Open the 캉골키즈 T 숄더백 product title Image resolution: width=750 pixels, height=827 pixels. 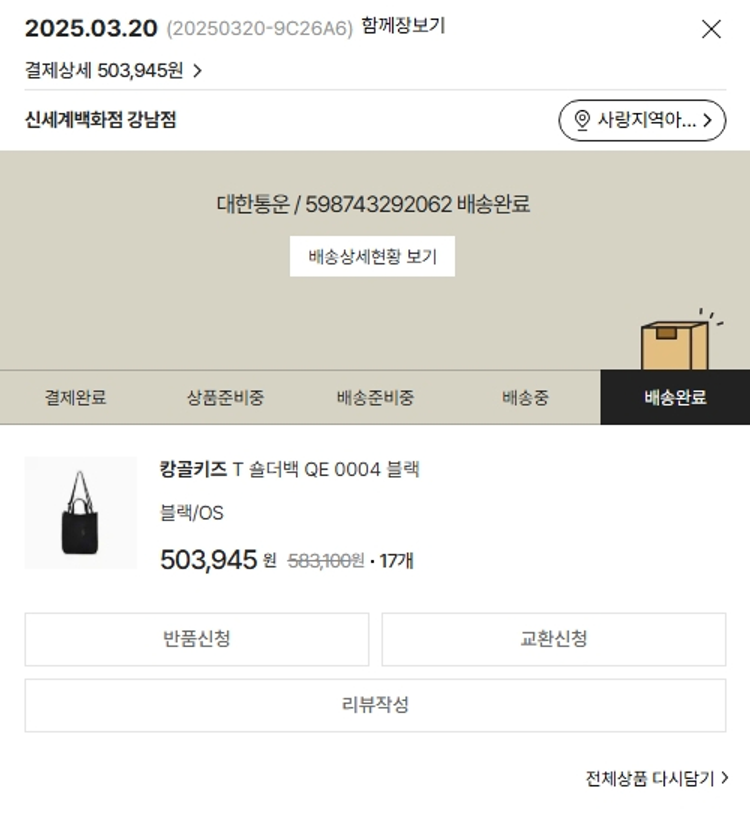pyautogui.click(x=290, y=469)
